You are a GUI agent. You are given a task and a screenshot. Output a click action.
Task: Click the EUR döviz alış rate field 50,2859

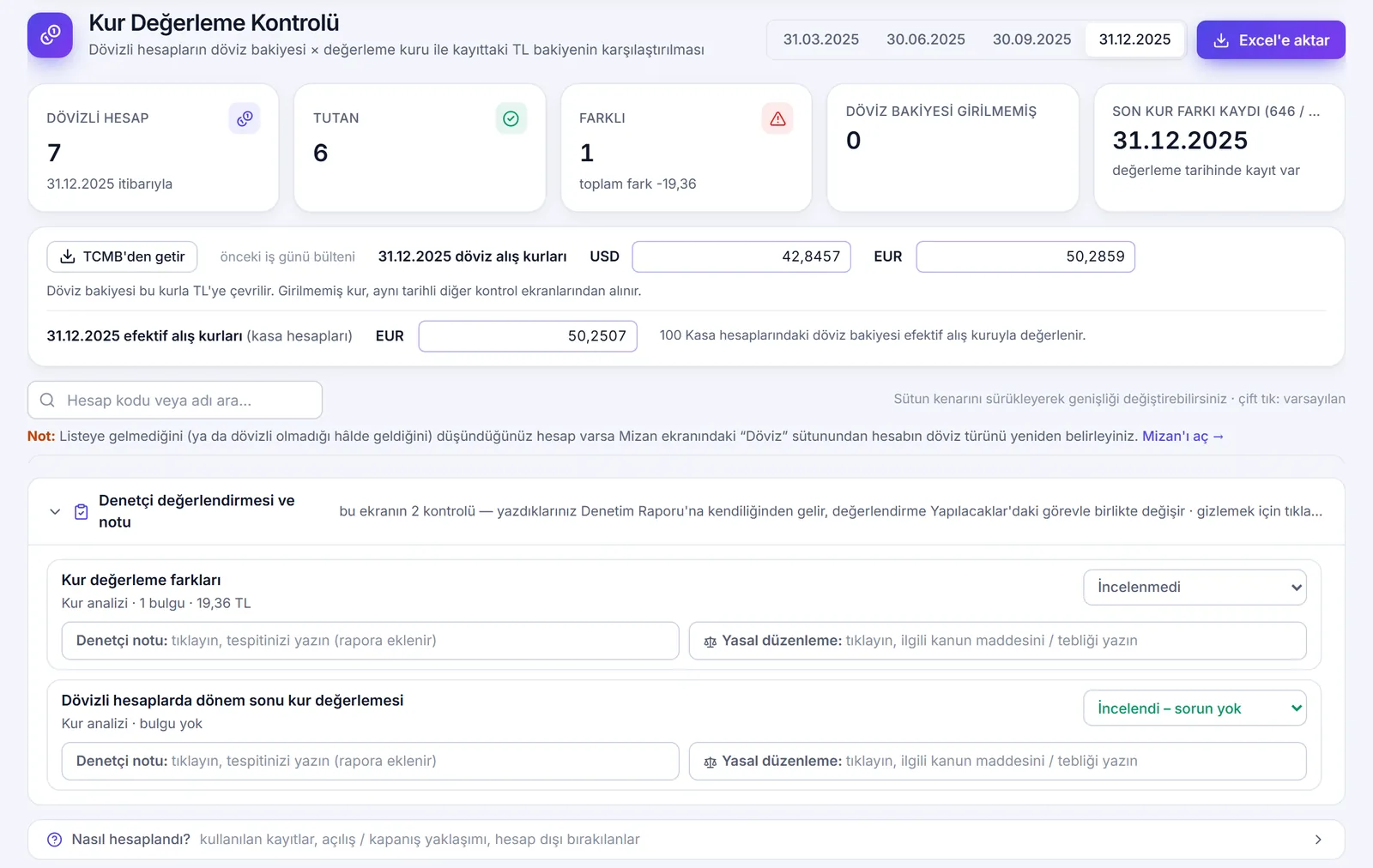tap(1025, 256)
